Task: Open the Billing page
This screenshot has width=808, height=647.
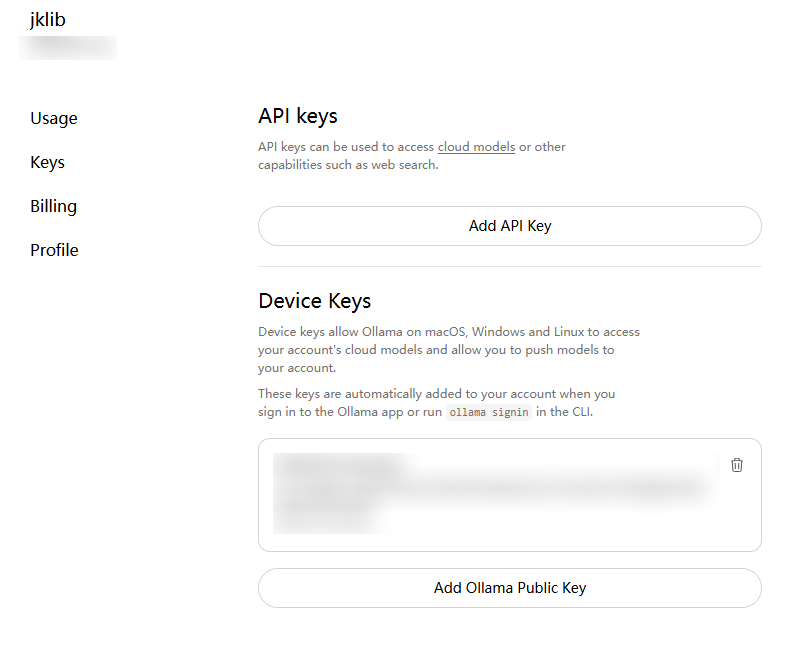Action: [54, 206]
